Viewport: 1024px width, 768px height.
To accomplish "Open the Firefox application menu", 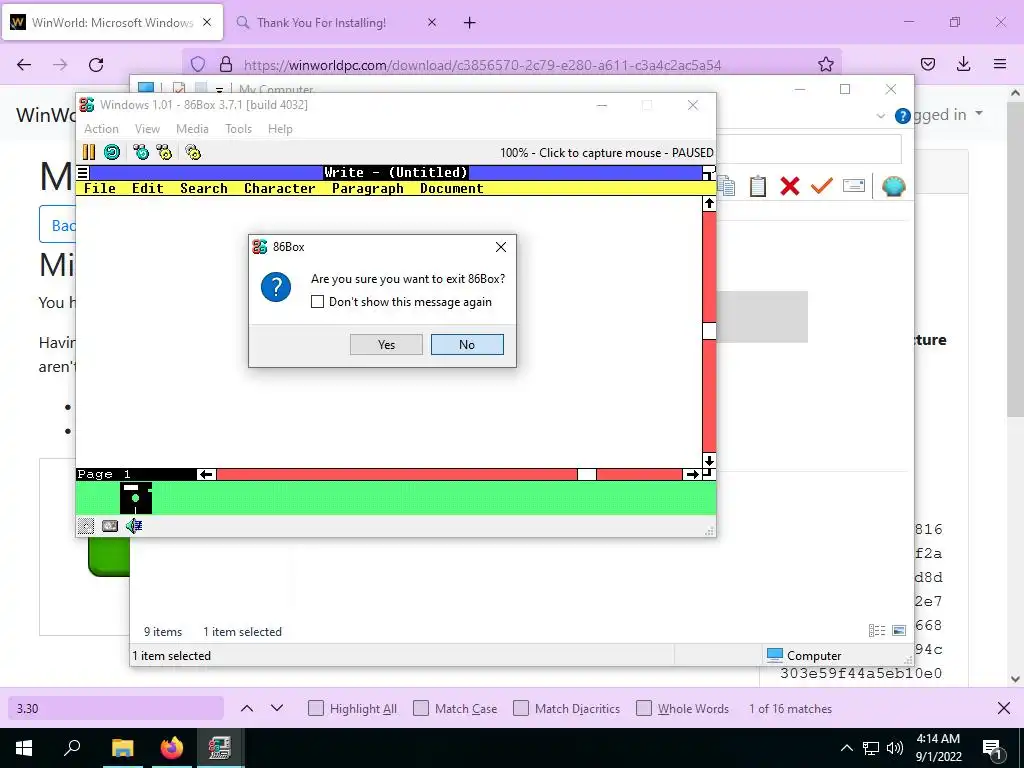I will (x=999, y=64).
